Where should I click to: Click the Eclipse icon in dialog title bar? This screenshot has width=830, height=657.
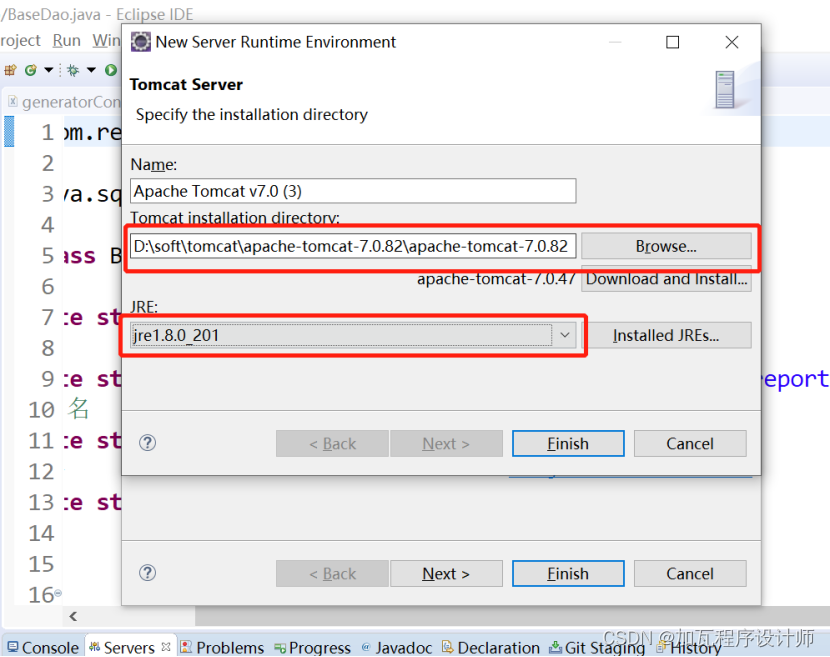point(140,42)
